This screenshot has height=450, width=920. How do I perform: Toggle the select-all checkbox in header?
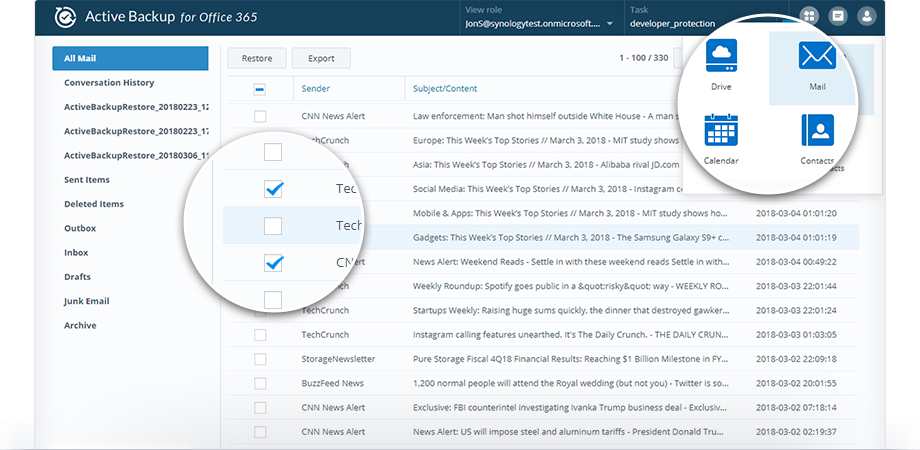tap(260, 89)
